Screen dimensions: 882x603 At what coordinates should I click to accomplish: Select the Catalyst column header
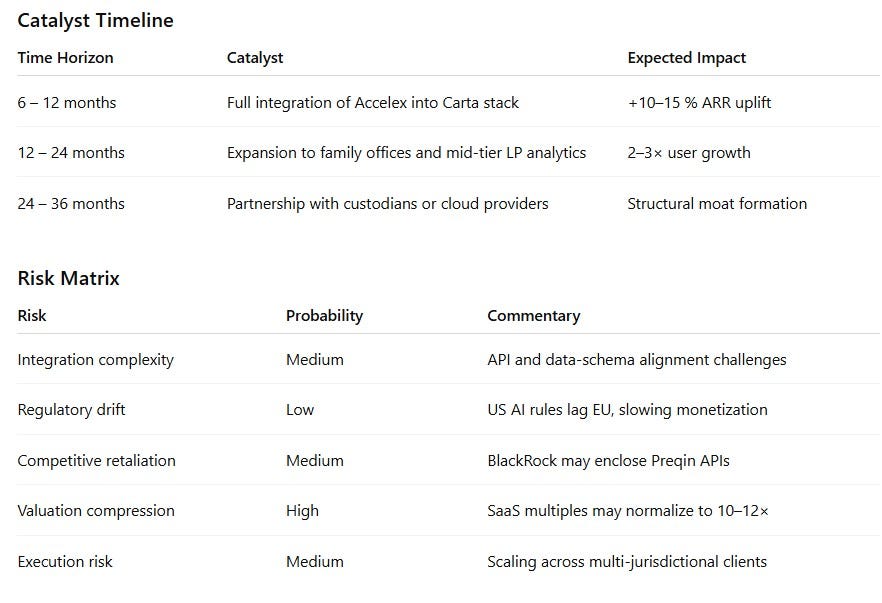[x=255, y=58]
